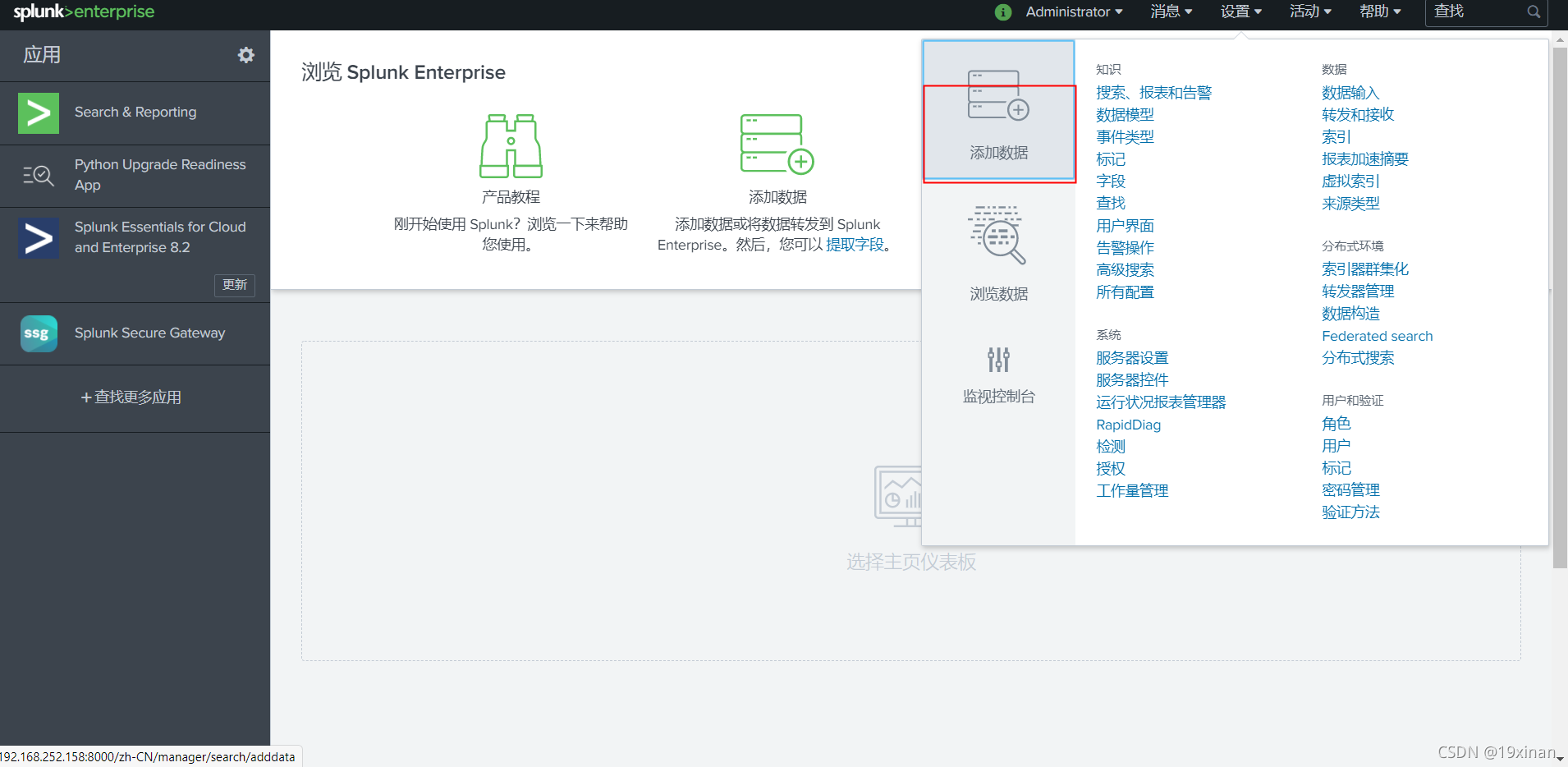The width and height of the screenshot is (1568, 767).
Task: Open the 角色 settings link
Action: tap(1336, 424)
